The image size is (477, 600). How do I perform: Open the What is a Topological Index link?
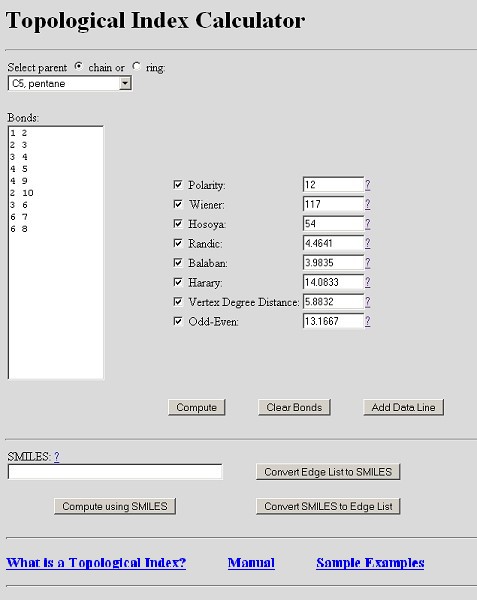96,563
